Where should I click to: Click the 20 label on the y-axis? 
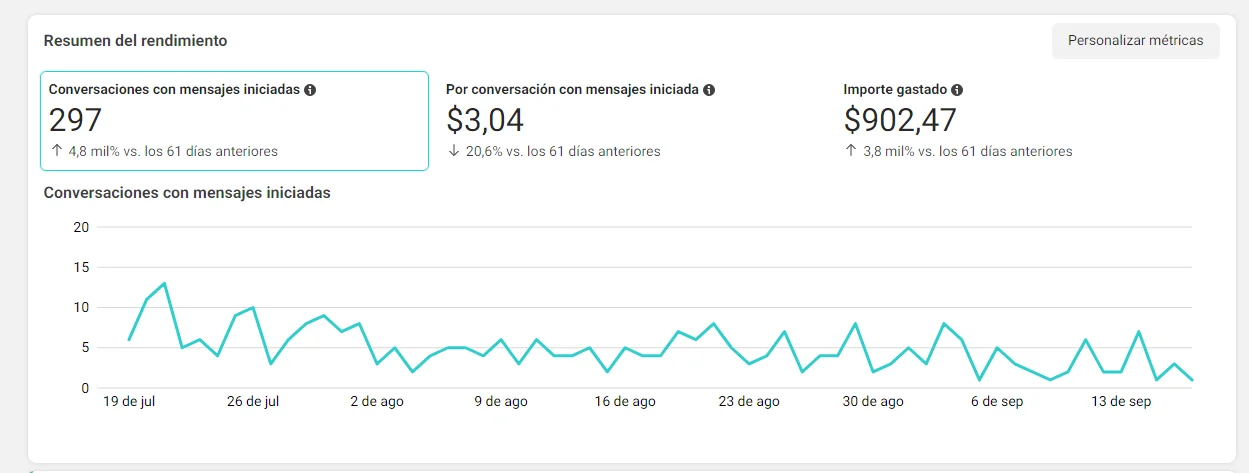tap(82, 227)
